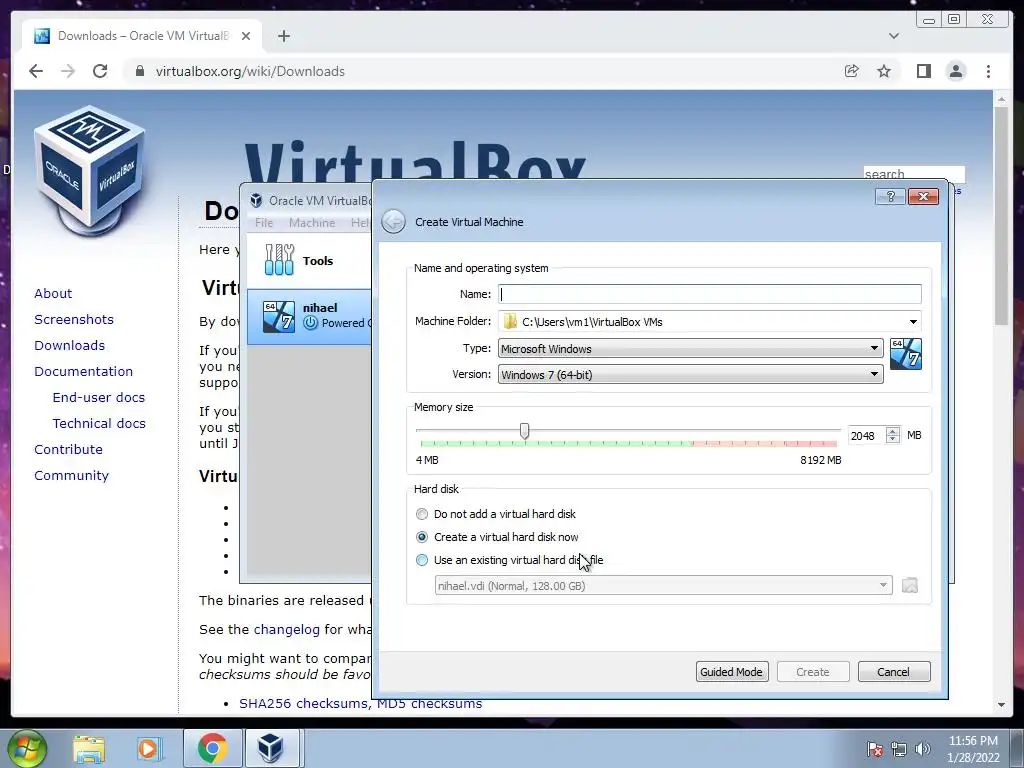Open the Type dropdown Microsoft Windows
Image resolution: width=1024 pixels, height=768 pixels.
(x=690, y=348)
